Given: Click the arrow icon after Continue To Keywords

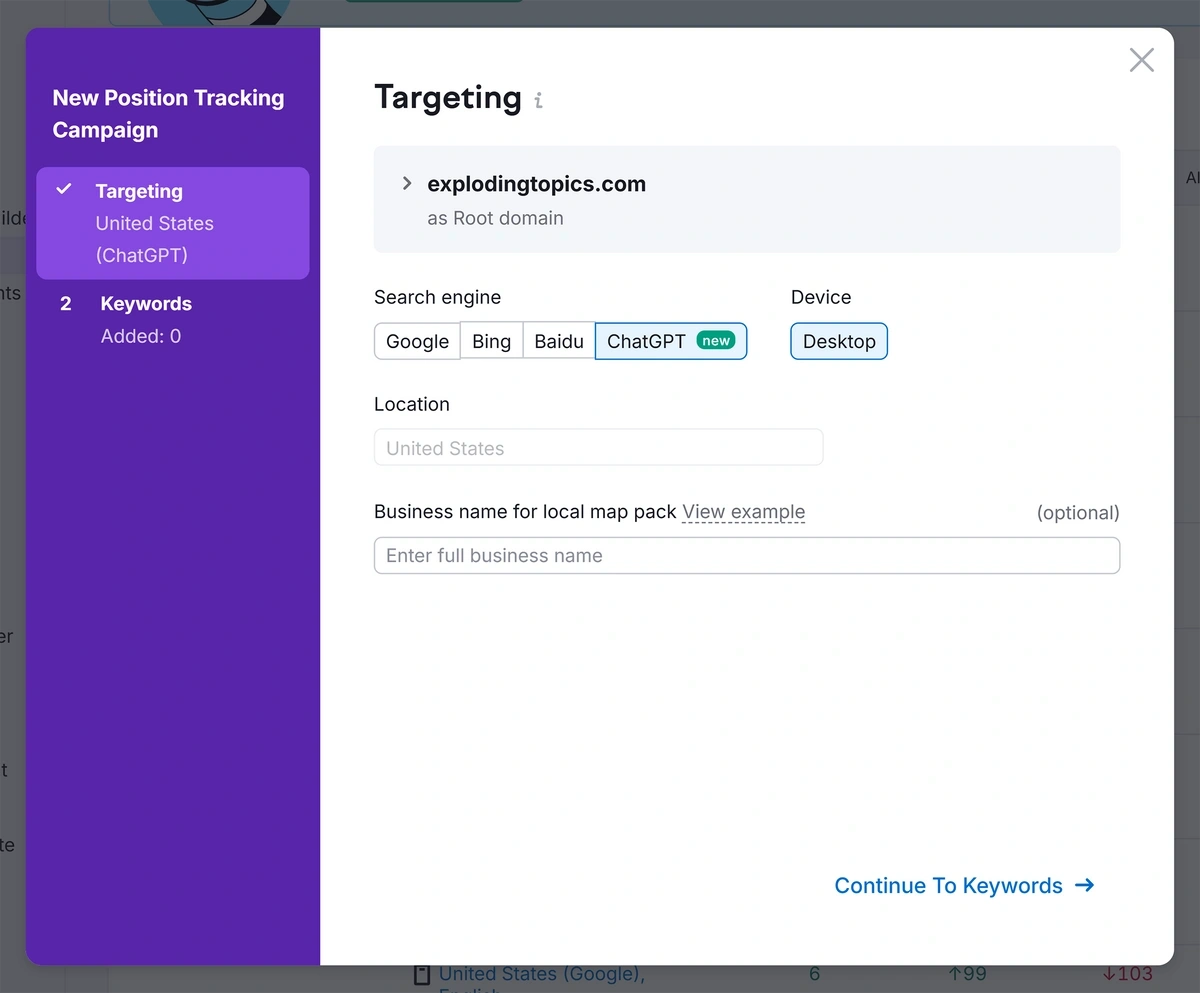Looking at the screenshot, I should [1084, 885].
